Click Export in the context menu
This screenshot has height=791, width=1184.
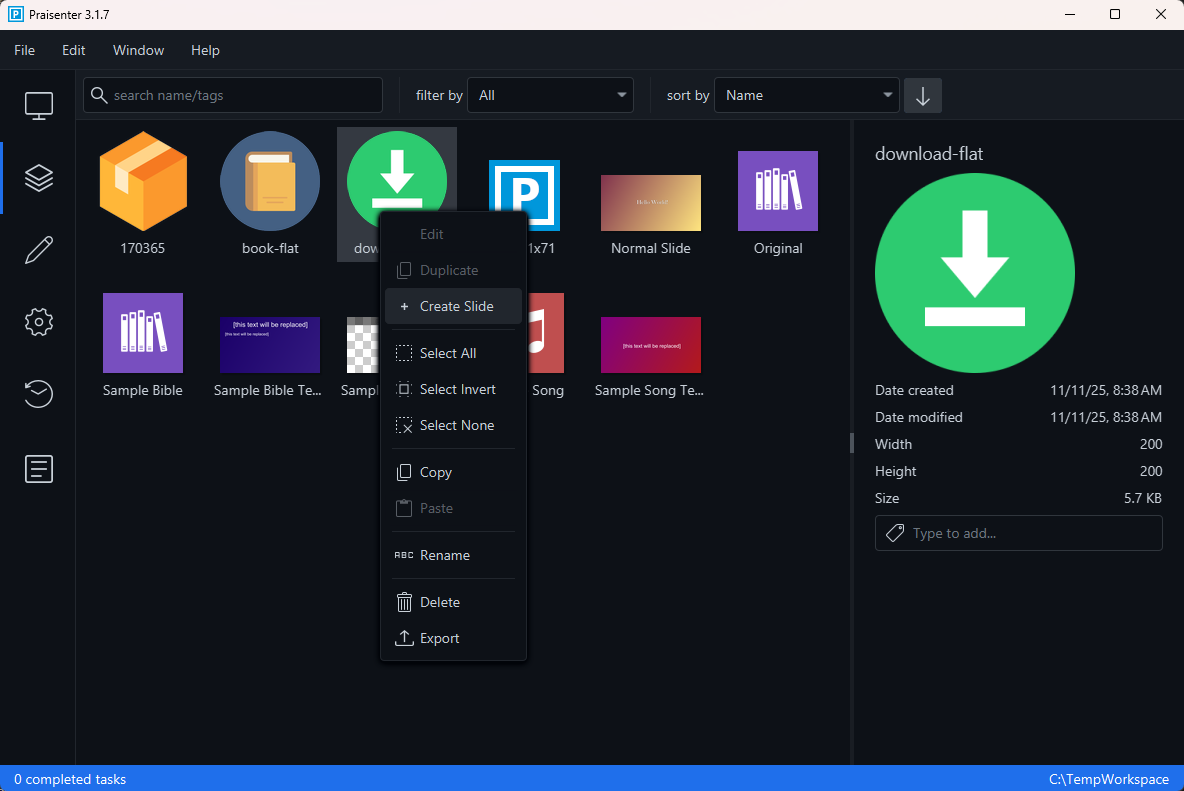pyautogui.click(x=439, y=638)
